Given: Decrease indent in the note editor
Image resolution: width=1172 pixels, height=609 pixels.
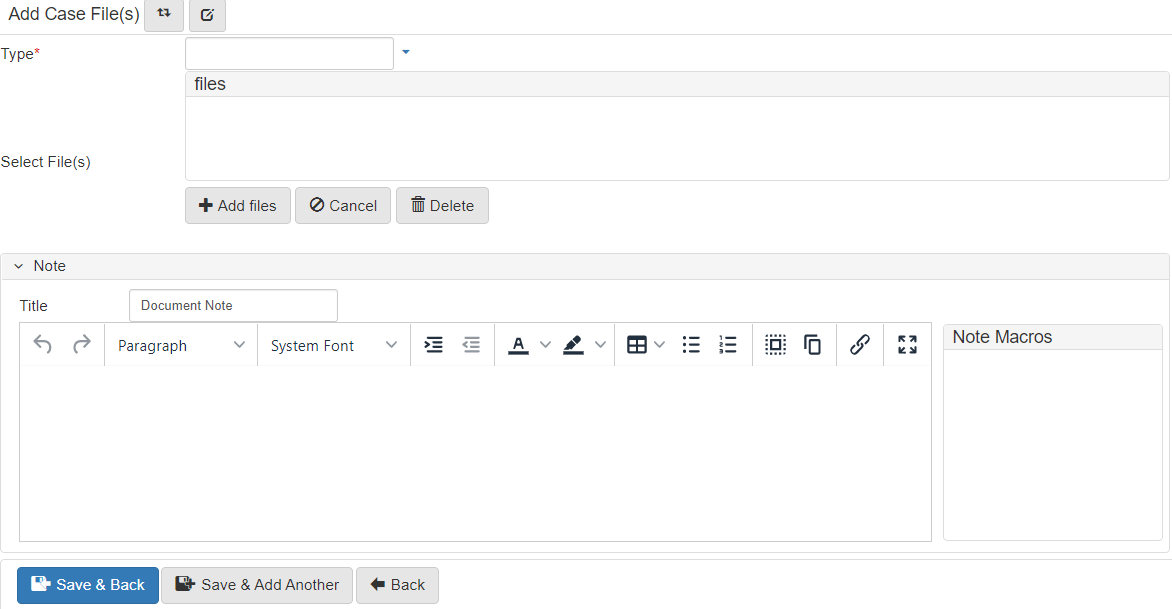Looking at the screenshot, I should (471, 344).
